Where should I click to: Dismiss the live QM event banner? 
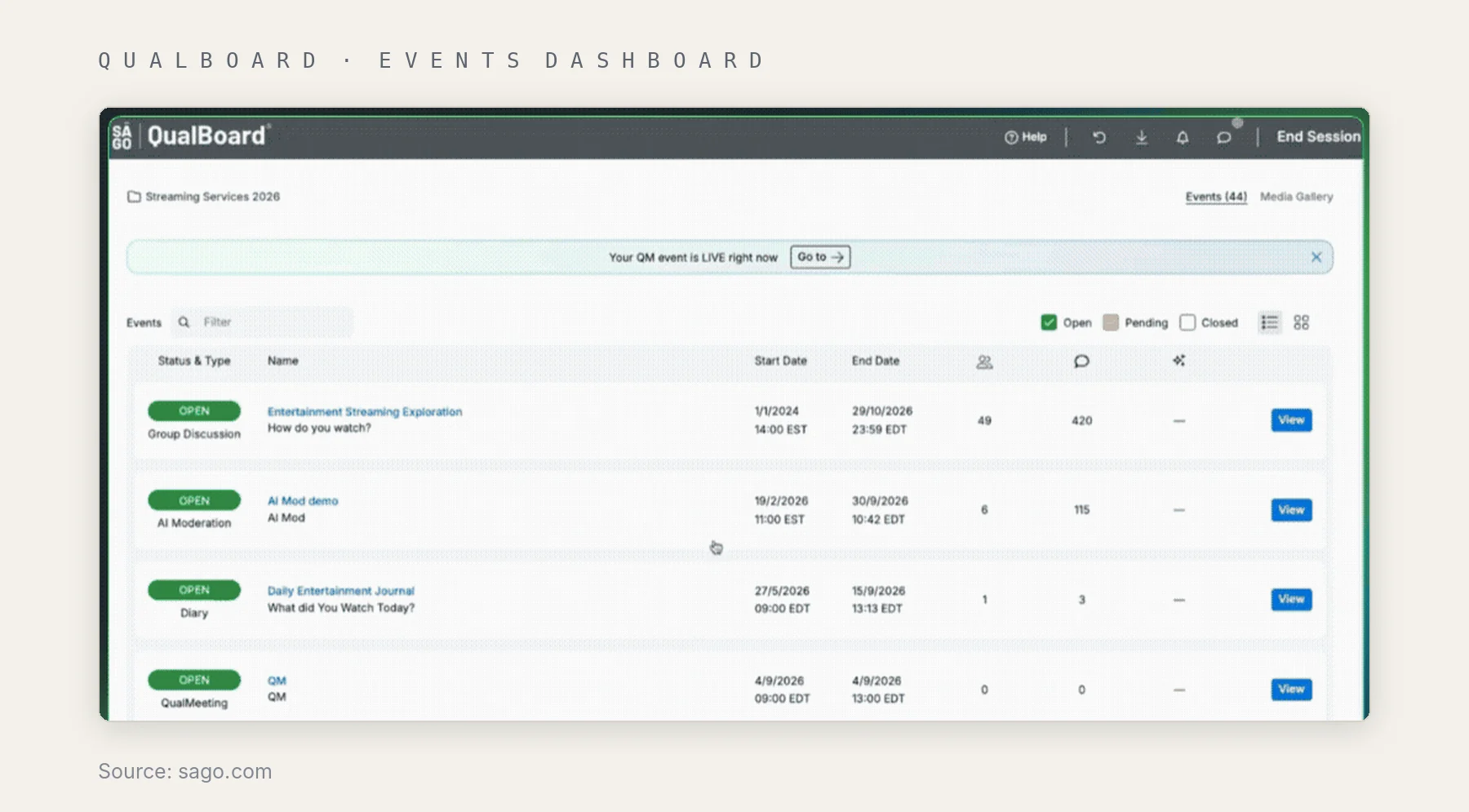1316,257
